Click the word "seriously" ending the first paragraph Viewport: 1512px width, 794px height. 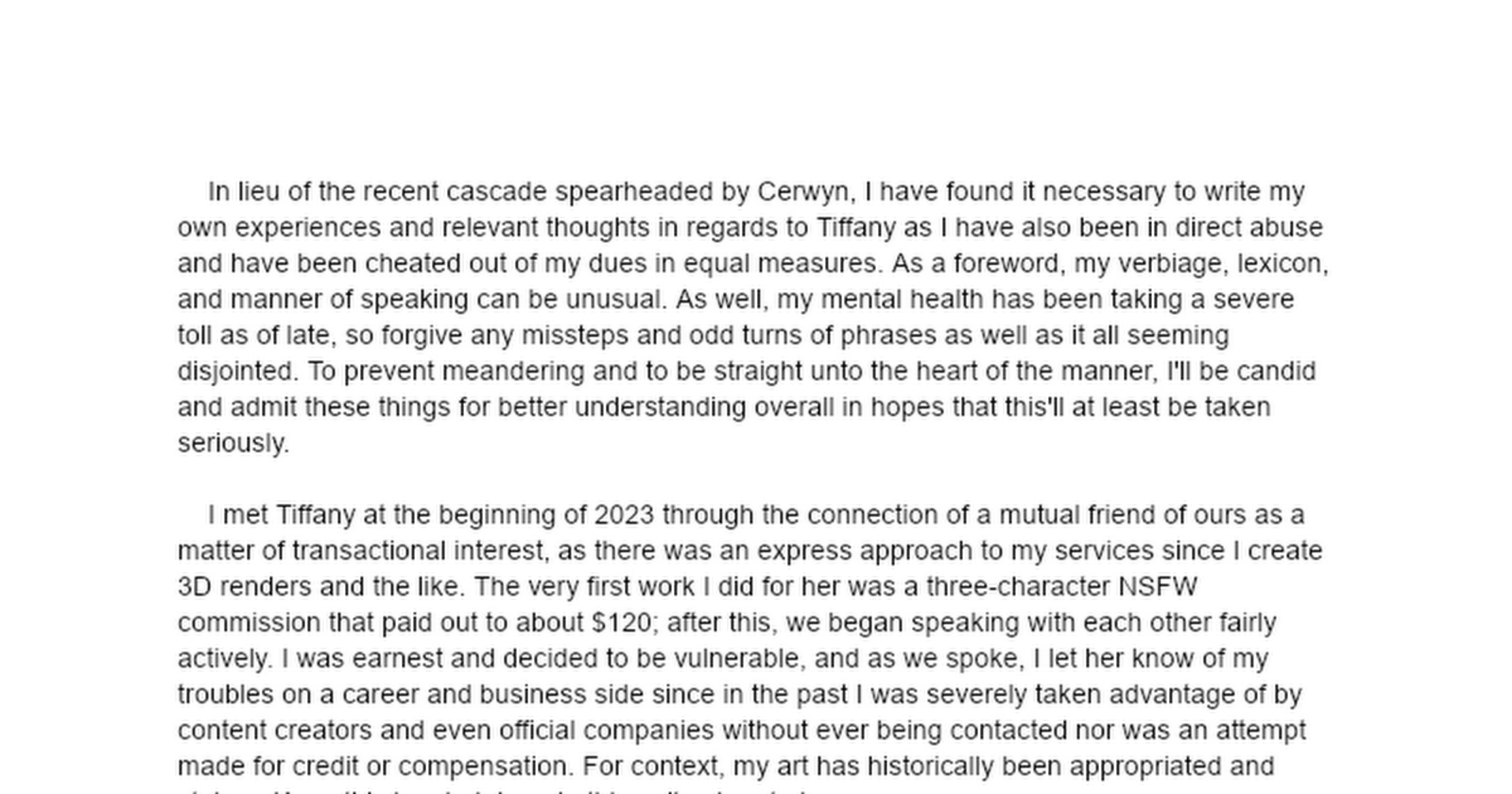pyautogui.click(x=231, y=443)
